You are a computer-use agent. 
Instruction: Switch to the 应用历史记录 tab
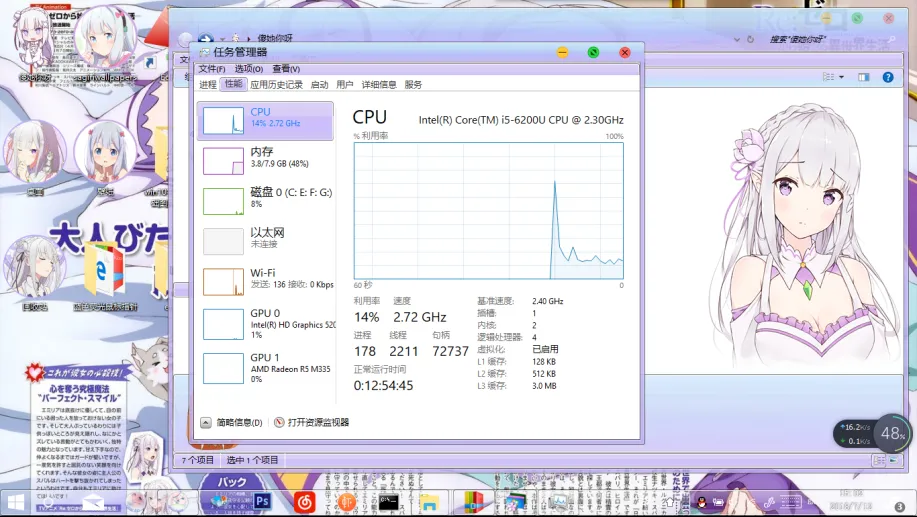pyautogui.click(x=276, y=85)
